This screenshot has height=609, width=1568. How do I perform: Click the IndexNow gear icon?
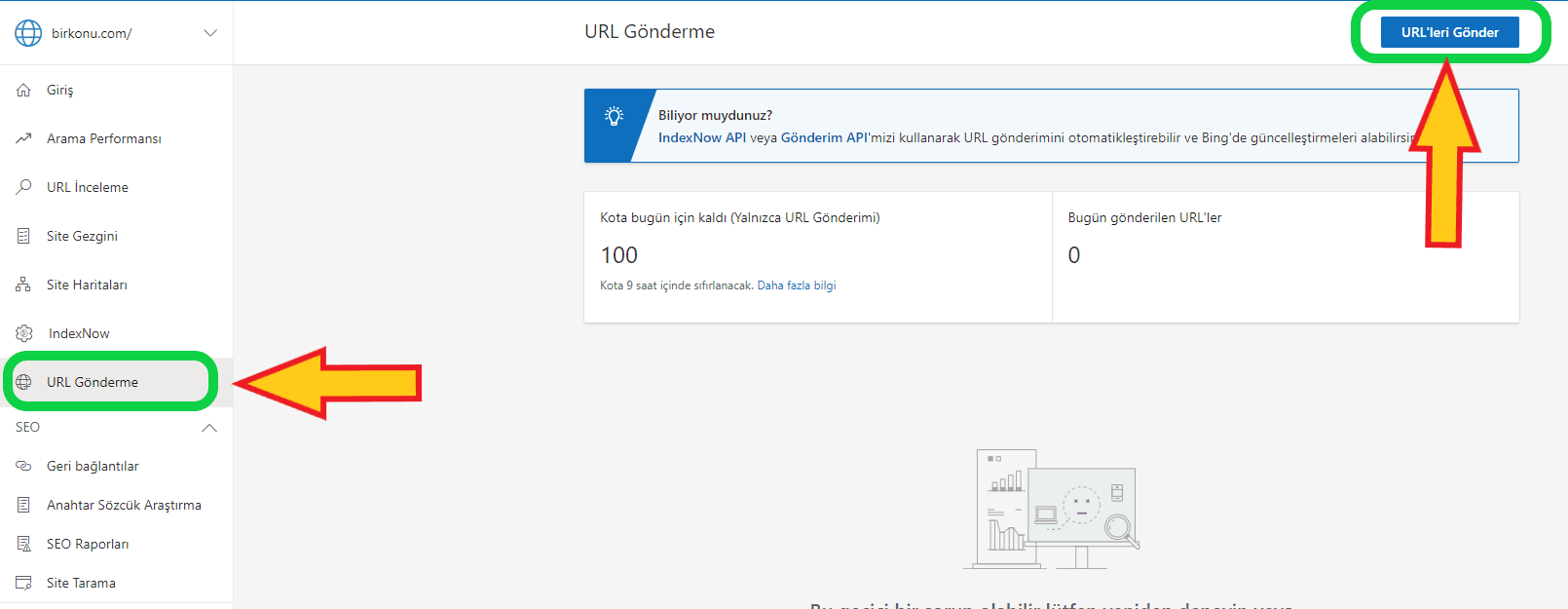[x=24, y=333]
